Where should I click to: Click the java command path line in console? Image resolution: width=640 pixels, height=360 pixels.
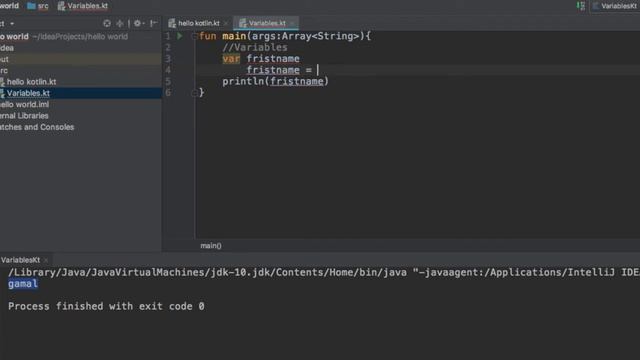pos(324,272)
